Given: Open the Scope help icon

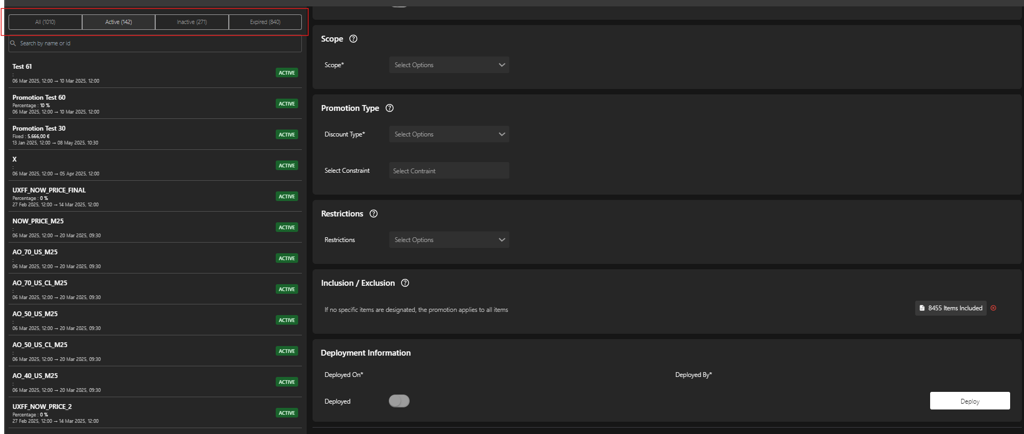Looking at the screenshot, I should pyautogui.click(x=353, y=39).
